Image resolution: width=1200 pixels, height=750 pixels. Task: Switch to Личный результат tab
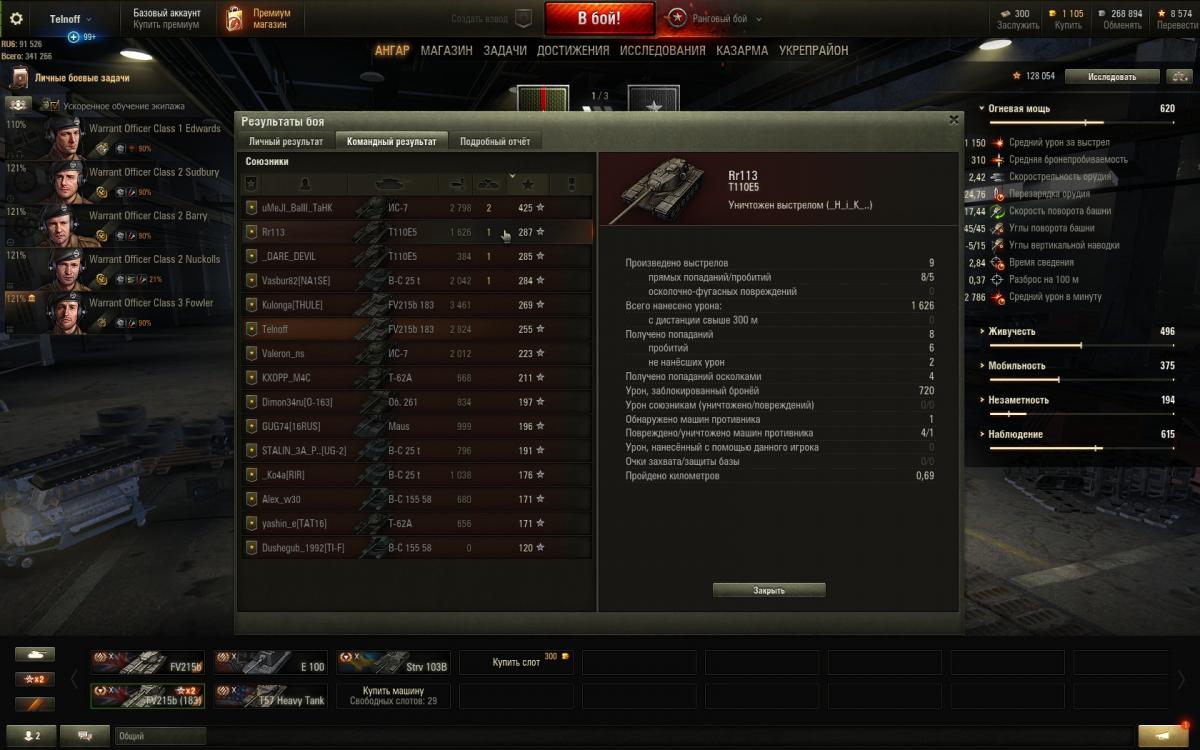pos(286,142)
